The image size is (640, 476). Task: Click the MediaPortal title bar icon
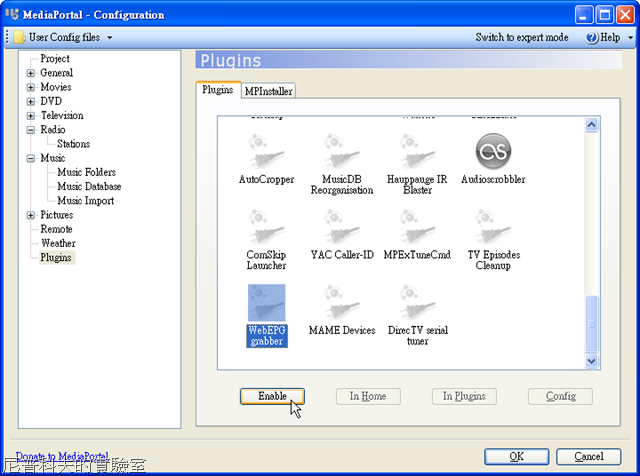click(x=12, y=14)
